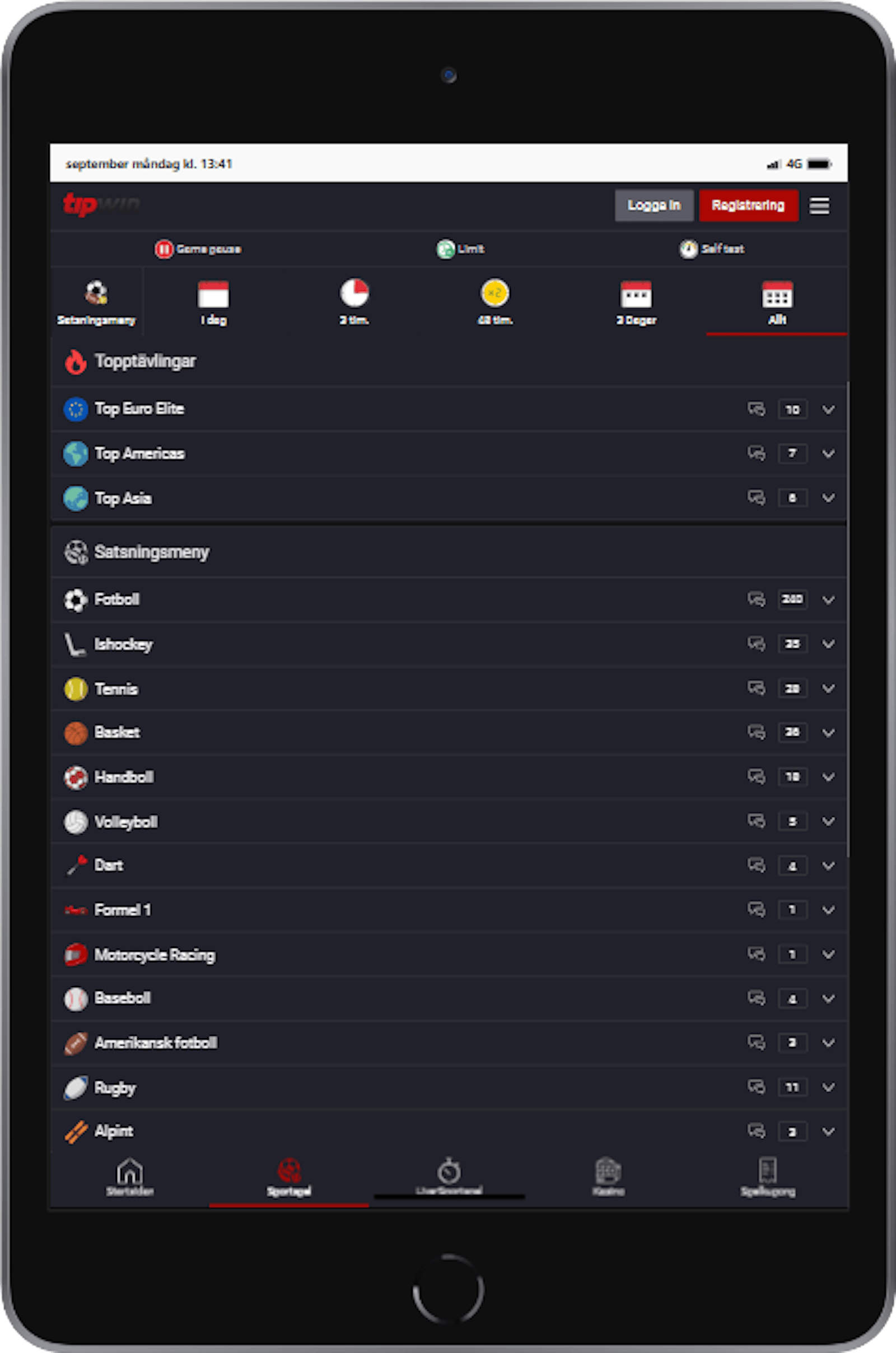Toggle the odds icon beside Tennis

coord(757,688)
